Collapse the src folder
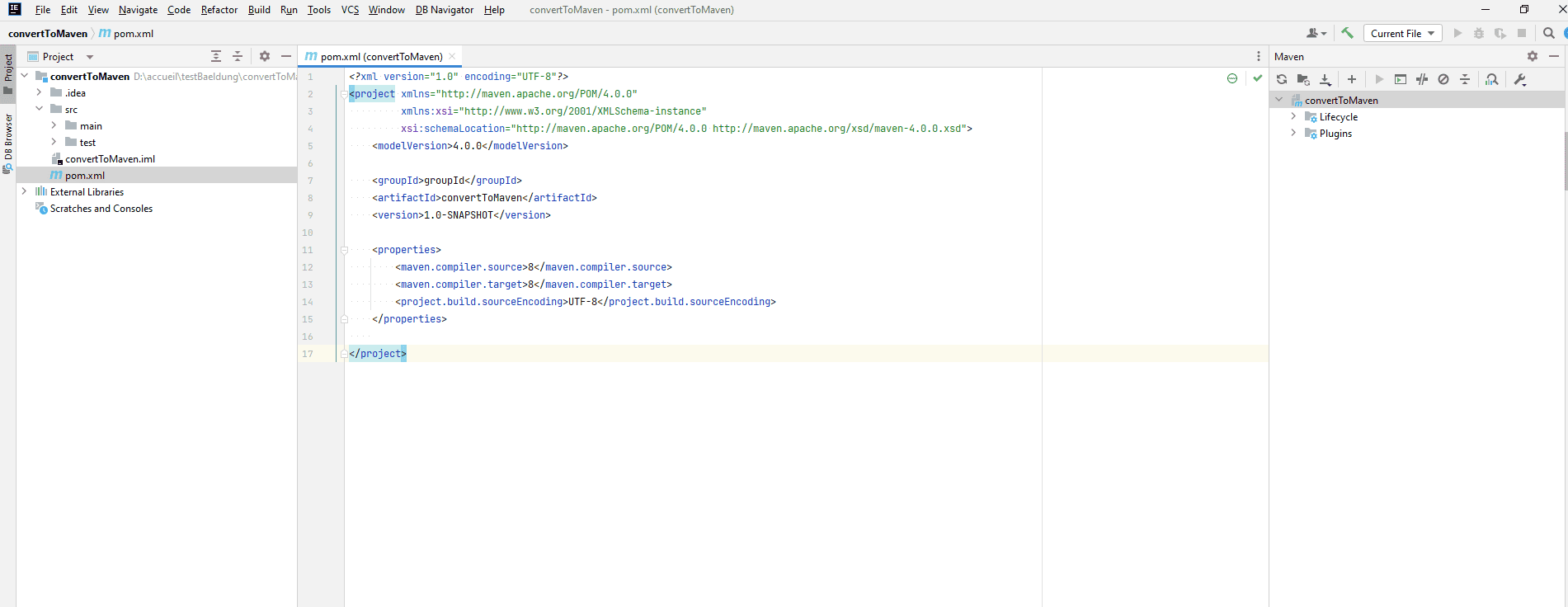Image resolution: width=1568 pixels, height=607 pixels. point(39,109)
